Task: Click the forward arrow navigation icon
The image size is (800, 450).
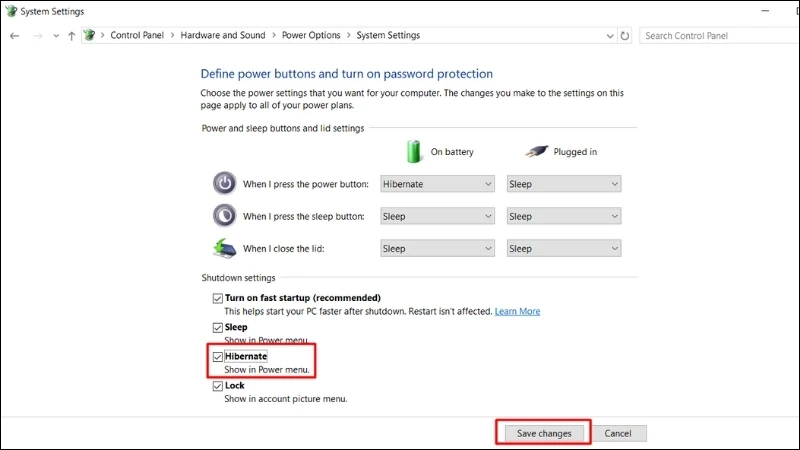Action: (37, 36)
